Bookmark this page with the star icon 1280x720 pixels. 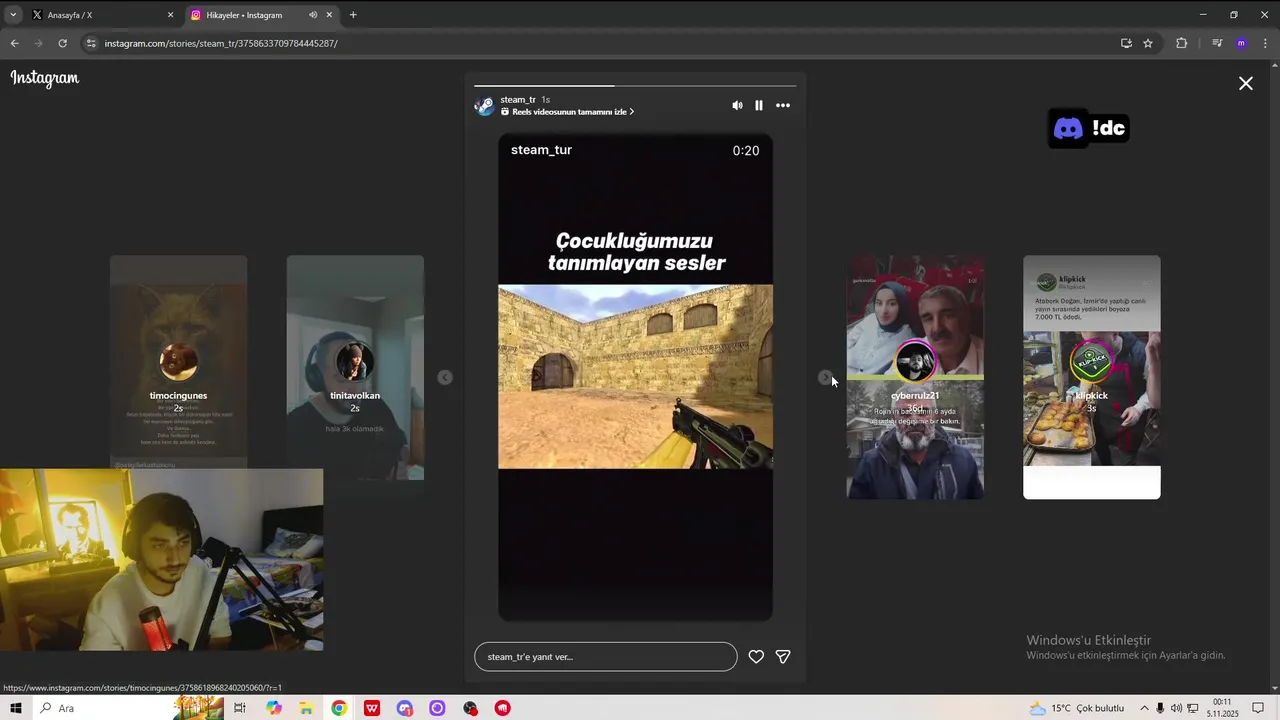(x=1148, y=43)
